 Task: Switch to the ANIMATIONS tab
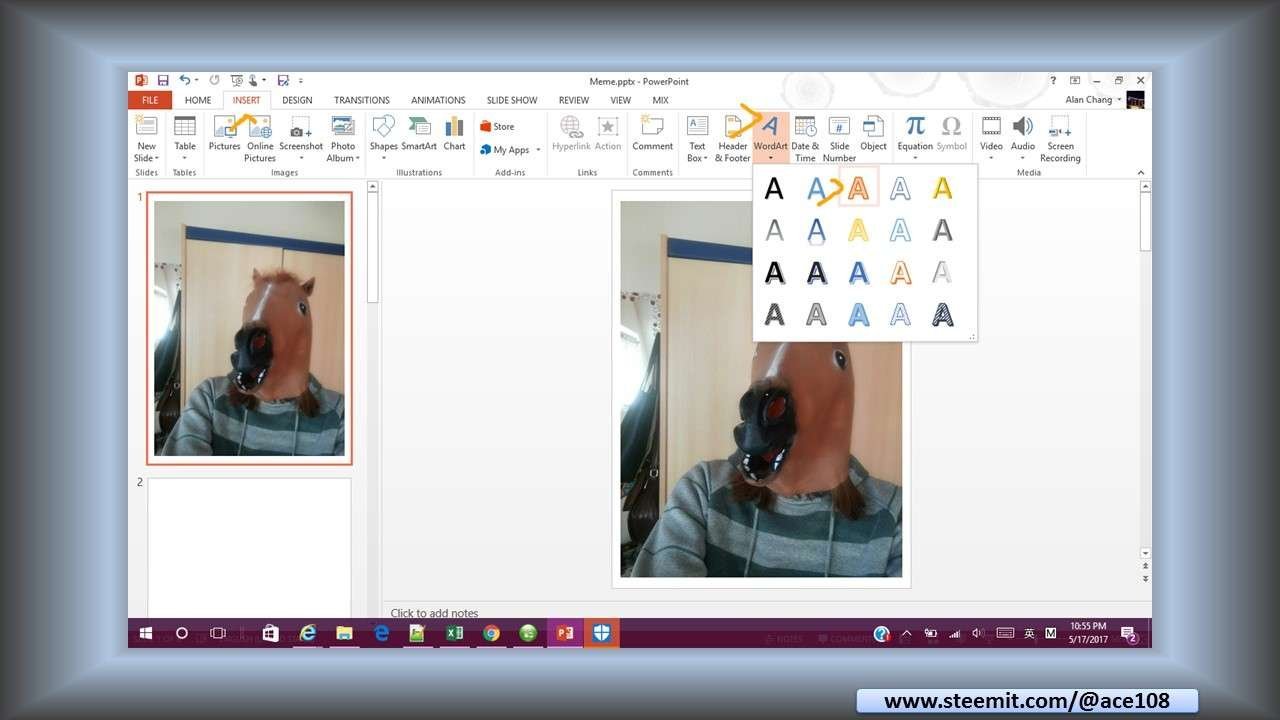[438, 100]
